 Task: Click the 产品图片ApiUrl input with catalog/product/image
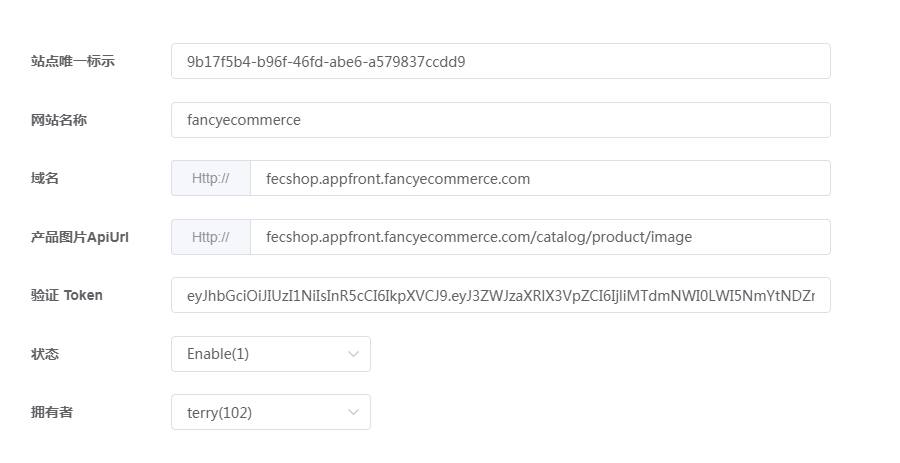tap(540, 237)
